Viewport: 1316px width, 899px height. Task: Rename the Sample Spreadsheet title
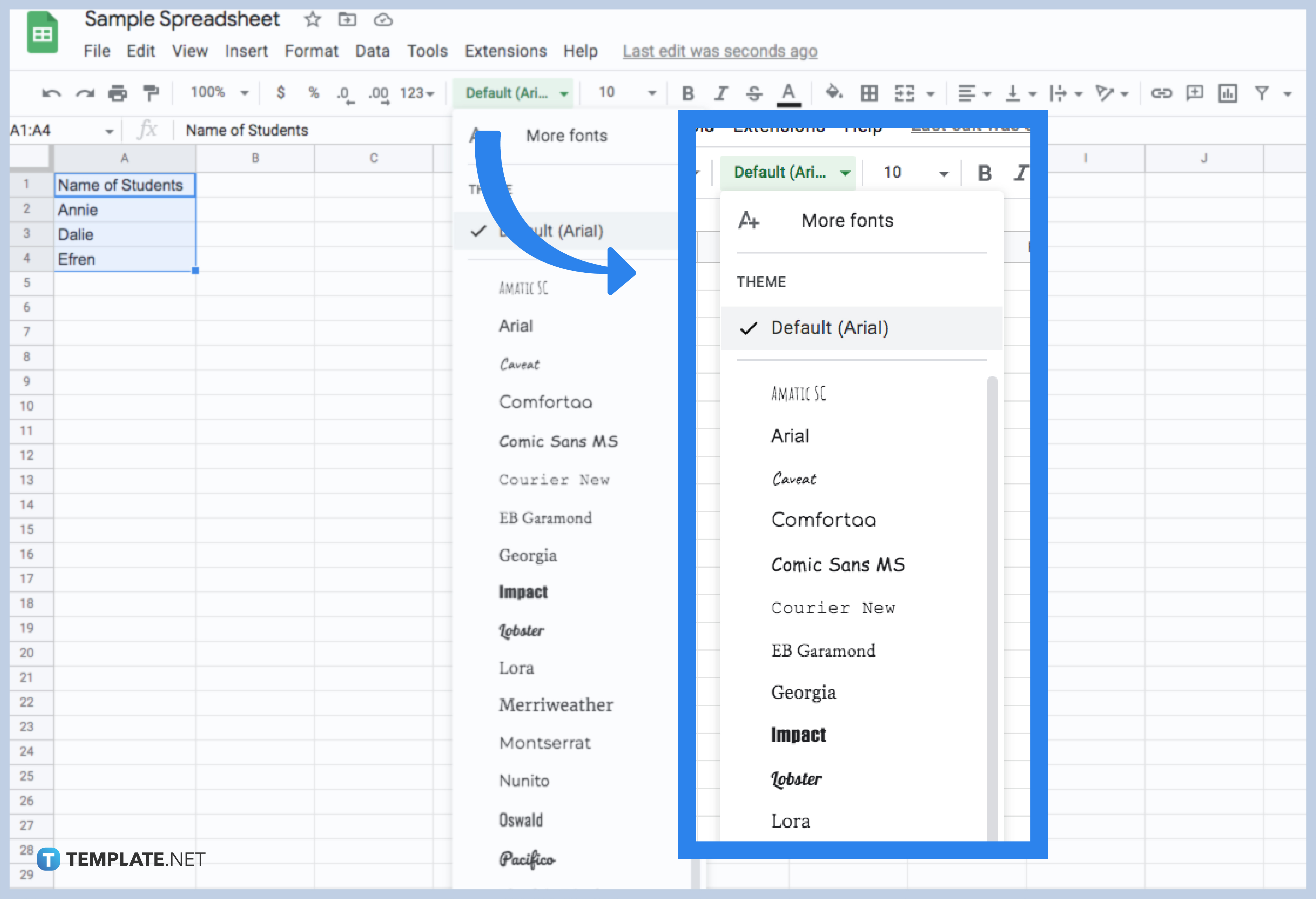(x=182, y=19)
